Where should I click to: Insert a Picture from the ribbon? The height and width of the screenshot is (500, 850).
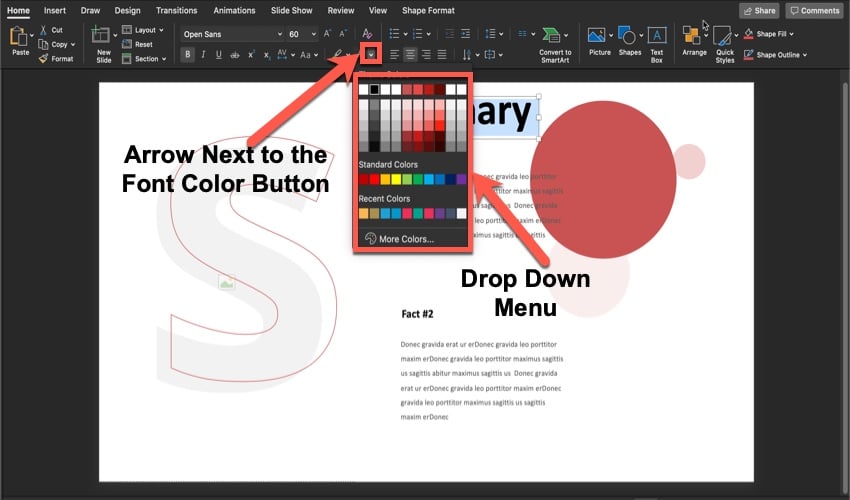point(599,36)
